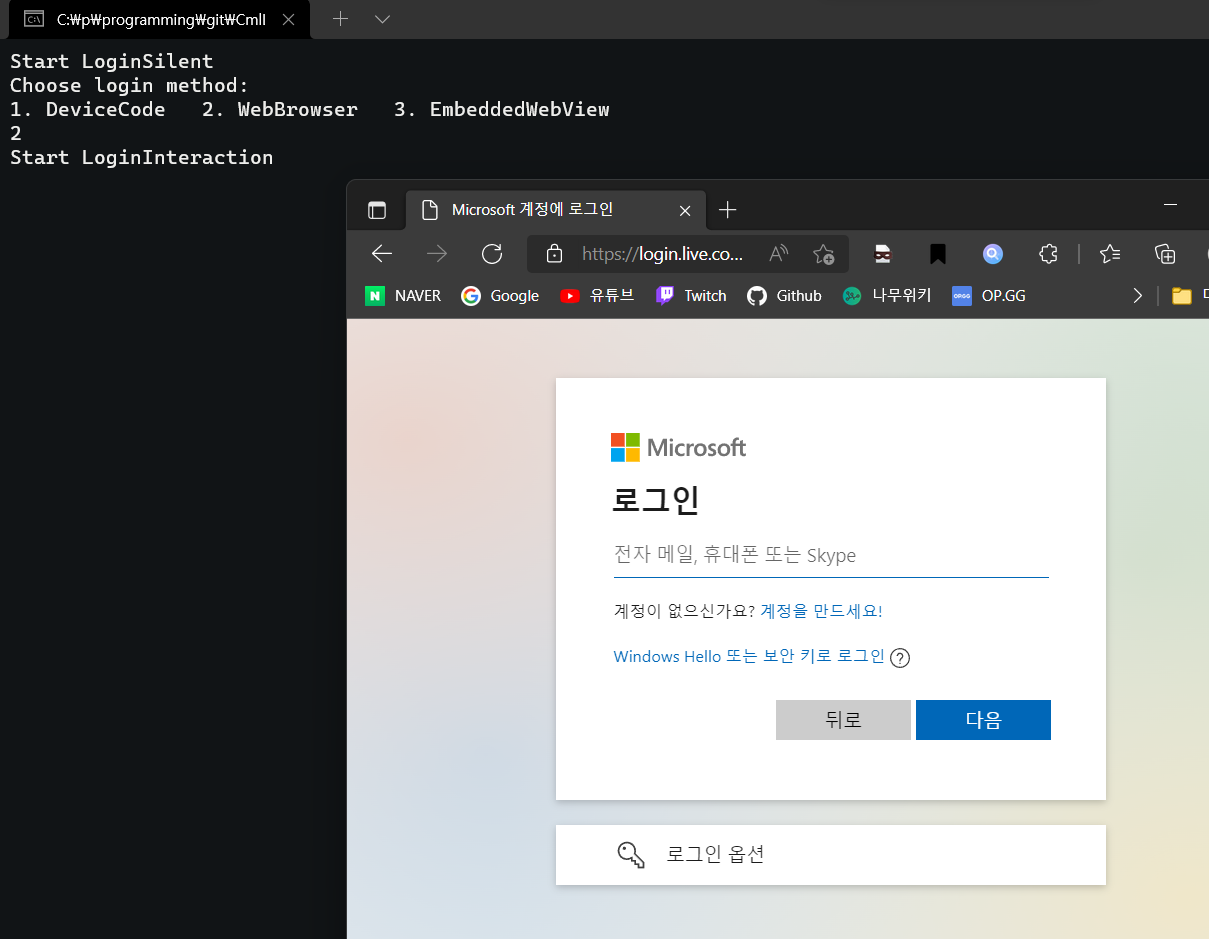Close the terminal tab
The height and width of the screenshot is (939, 1209).
(289, 19)
